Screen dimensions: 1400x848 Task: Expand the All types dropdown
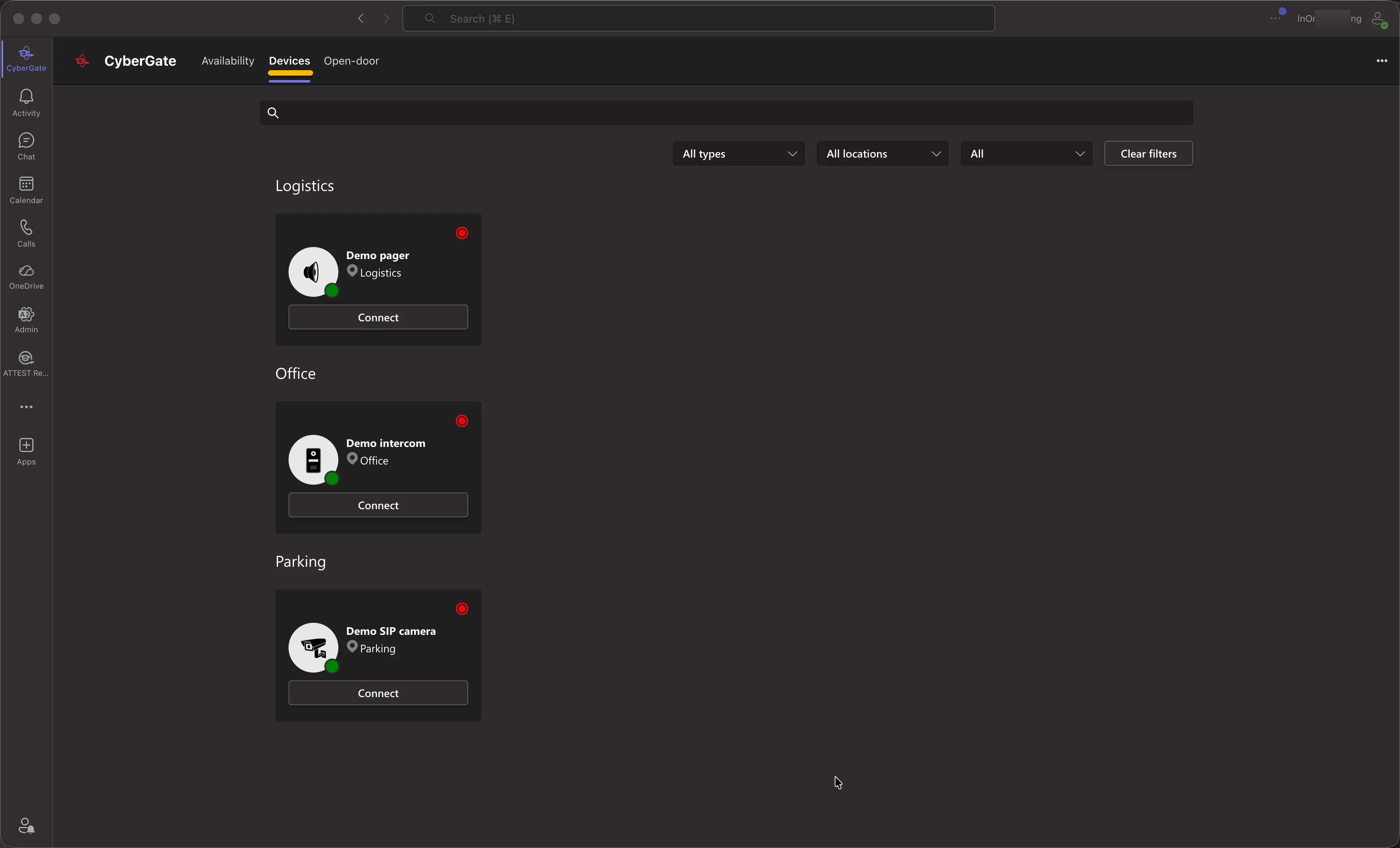click(x=738, y=154)
